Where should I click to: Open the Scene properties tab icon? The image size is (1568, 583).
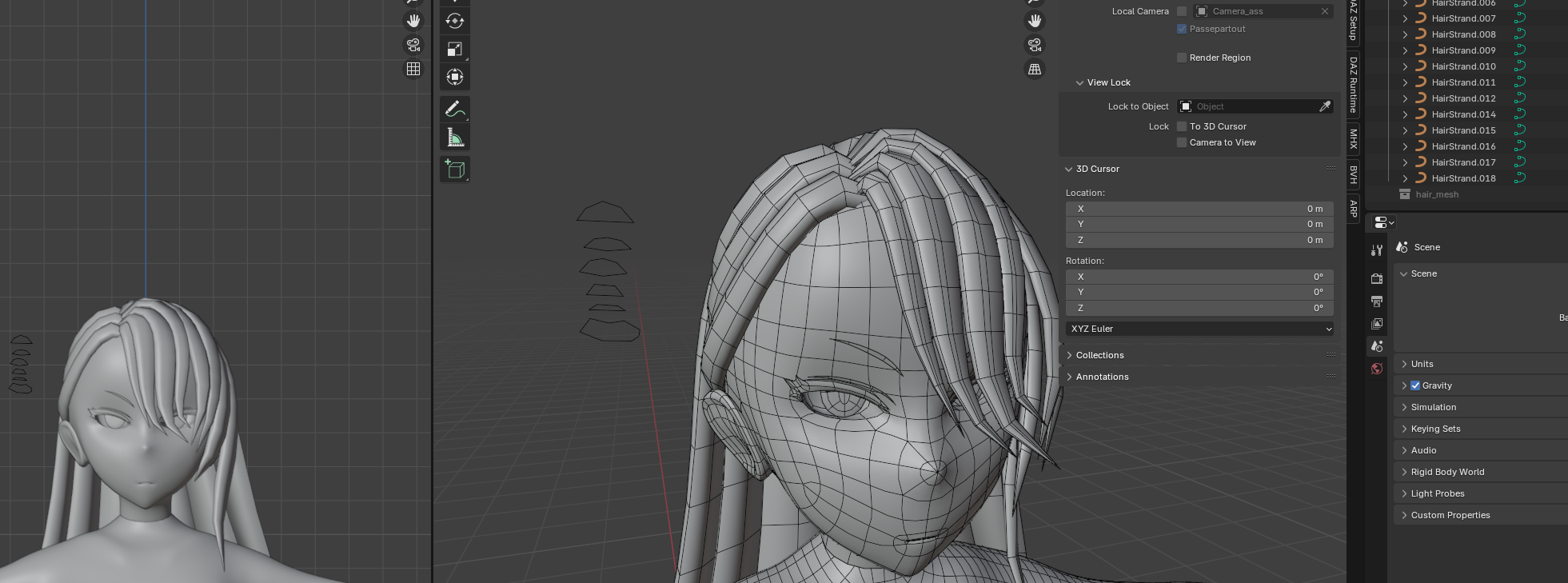pyautogui.click(x=1377, y=346)
